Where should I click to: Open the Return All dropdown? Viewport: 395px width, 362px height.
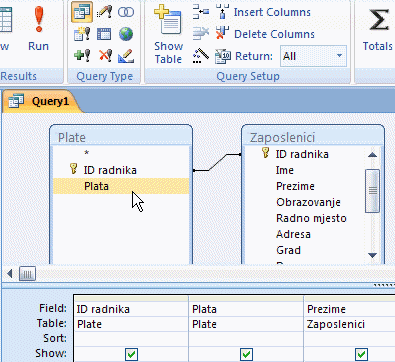pos(339,56)
